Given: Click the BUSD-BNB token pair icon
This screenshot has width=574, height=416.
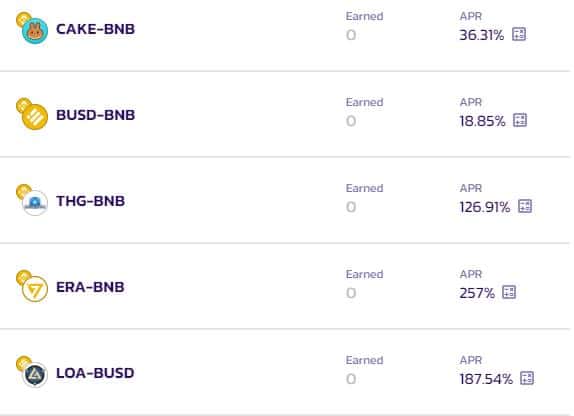Looking at the screenshot, I should (32, 114).
